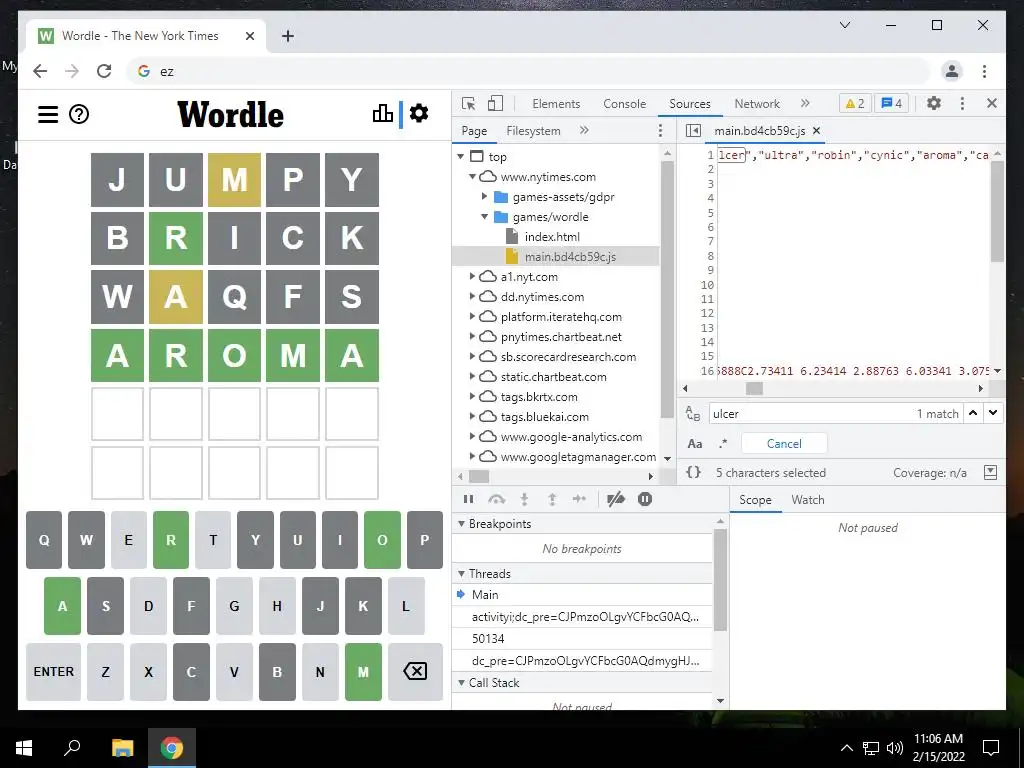The width and height of the screenshot is (1024, 768).
Task: Select main.bd4cb59c.js in the file tree
Action: click(x=570, y=257)
